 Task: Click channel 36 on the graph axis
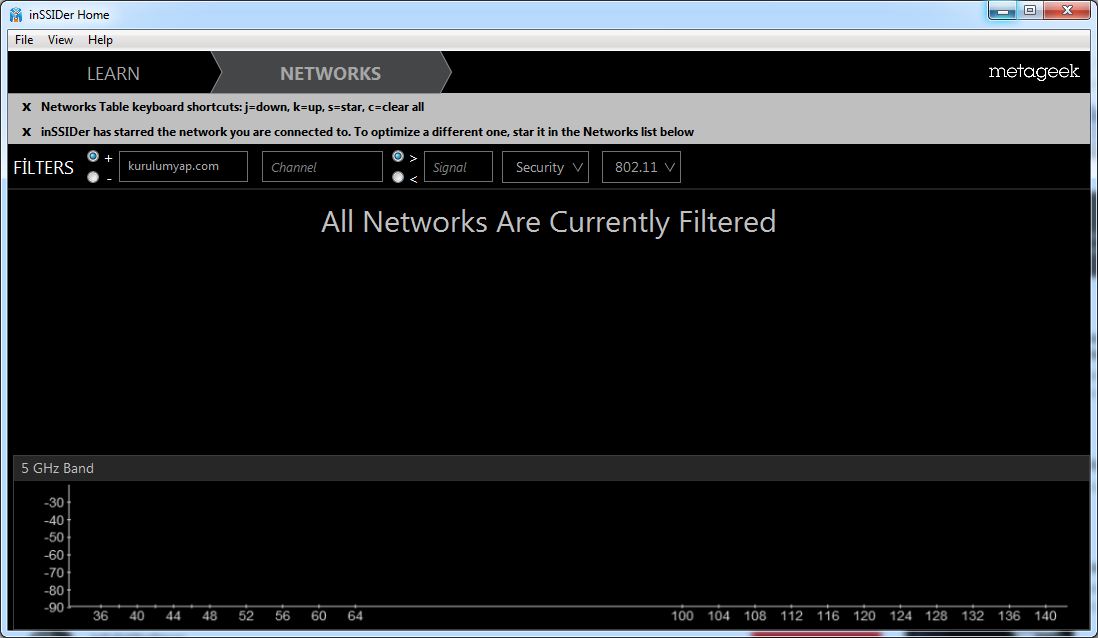click(x=101, y=616)
